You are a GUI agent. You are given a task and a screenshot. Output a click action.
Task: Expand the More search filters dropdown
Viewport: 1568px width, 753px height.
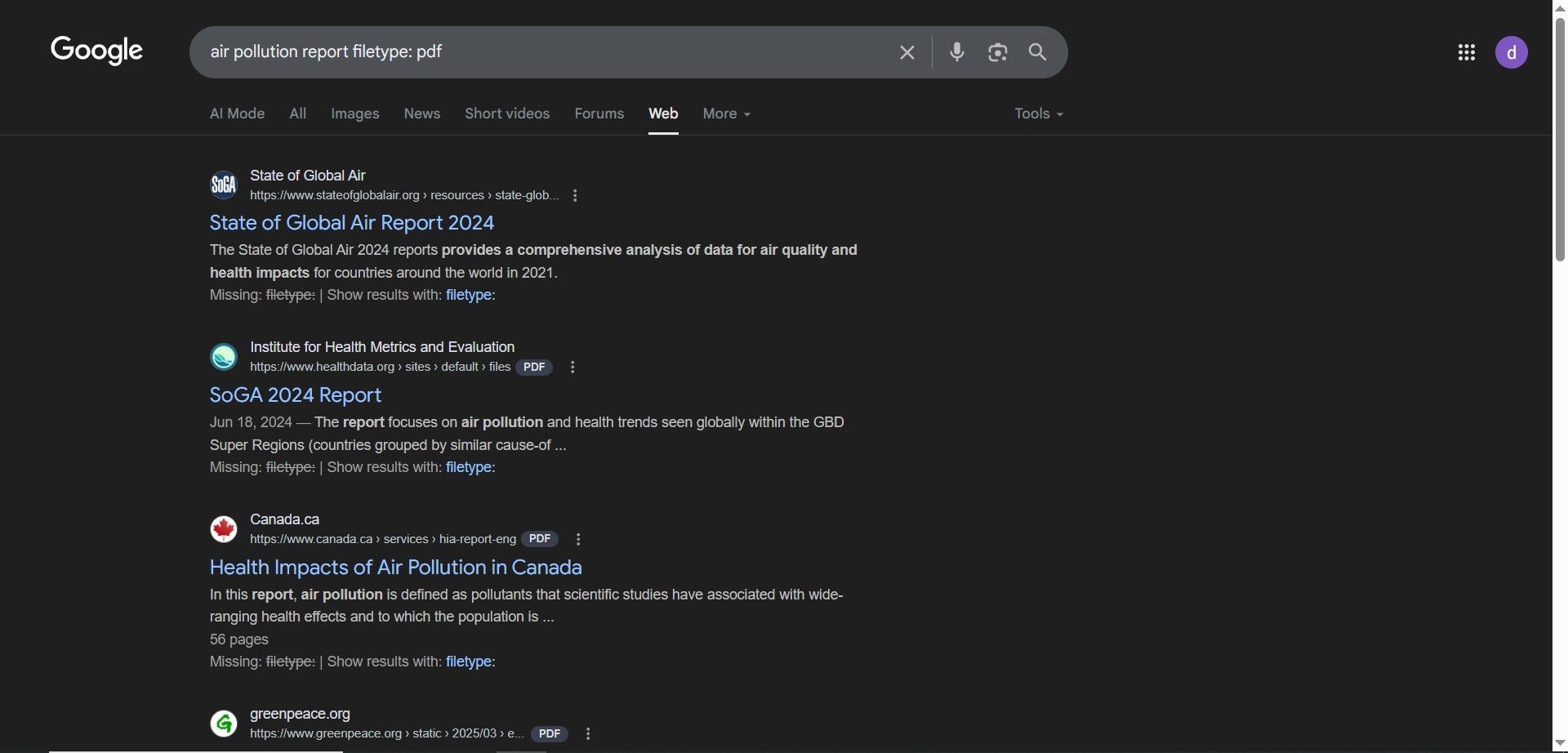point(726,114)
